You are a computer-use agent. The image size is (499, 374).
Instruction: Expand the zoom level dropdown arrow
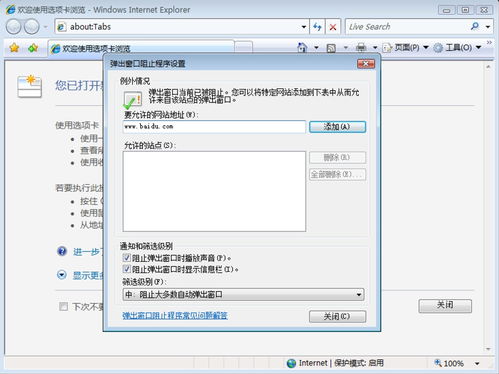477,363
